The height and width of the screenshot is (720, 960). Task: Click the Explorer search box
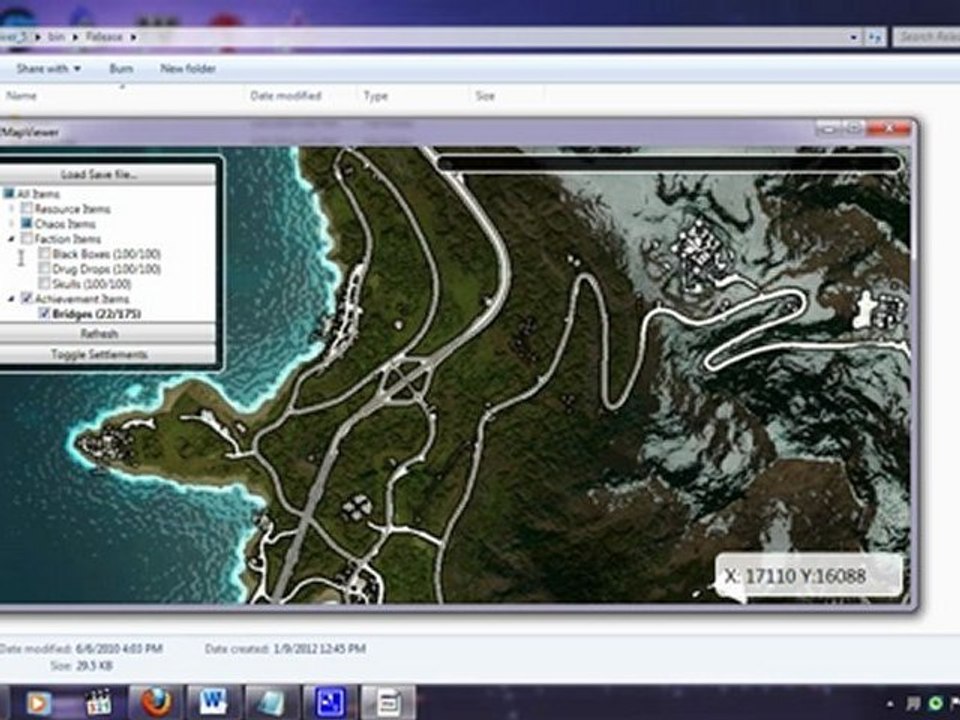pyautogui.click(x=926, y=37)
